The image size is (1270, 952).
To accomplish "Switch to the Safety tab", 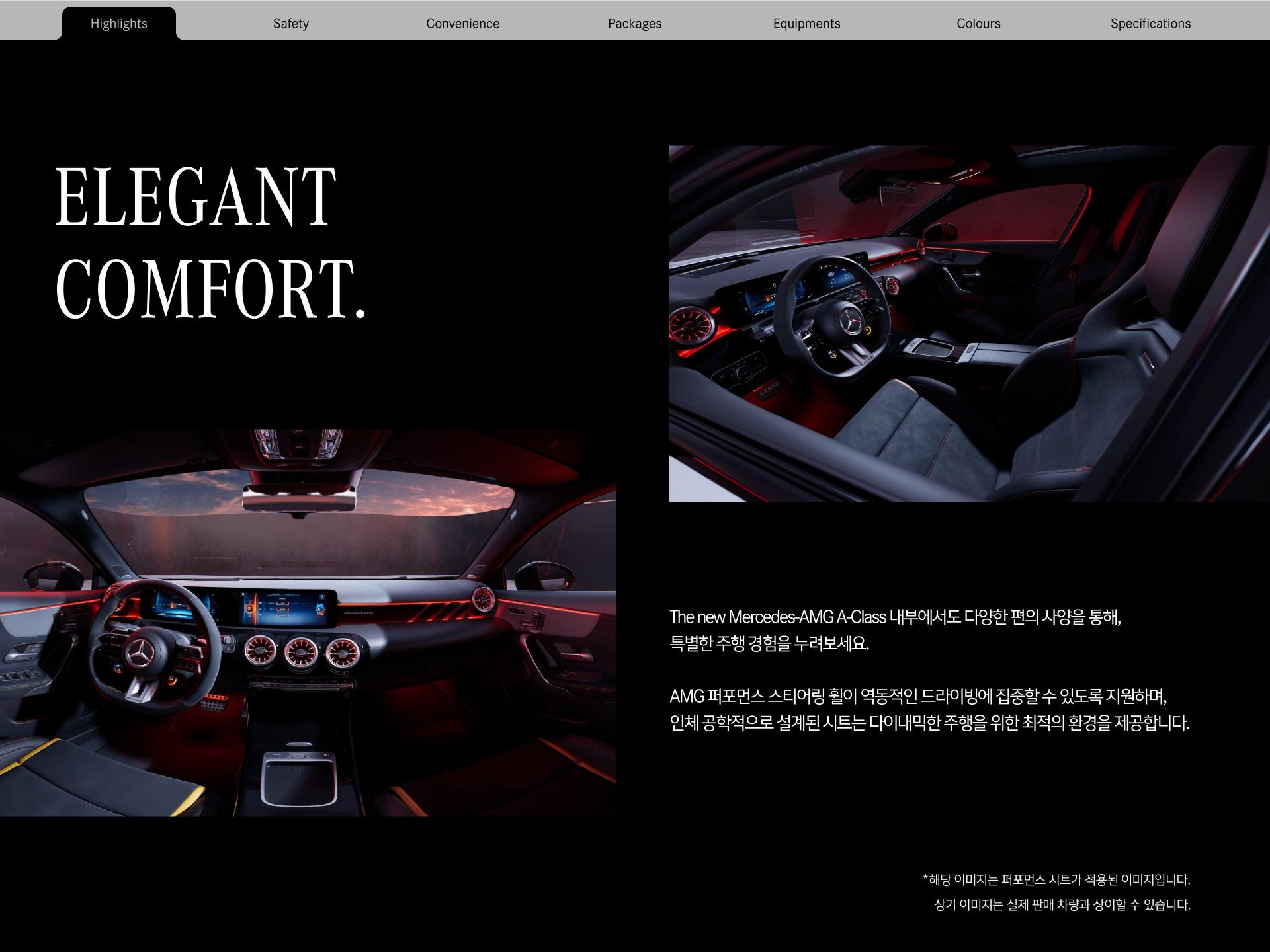I will pos(291,24).
